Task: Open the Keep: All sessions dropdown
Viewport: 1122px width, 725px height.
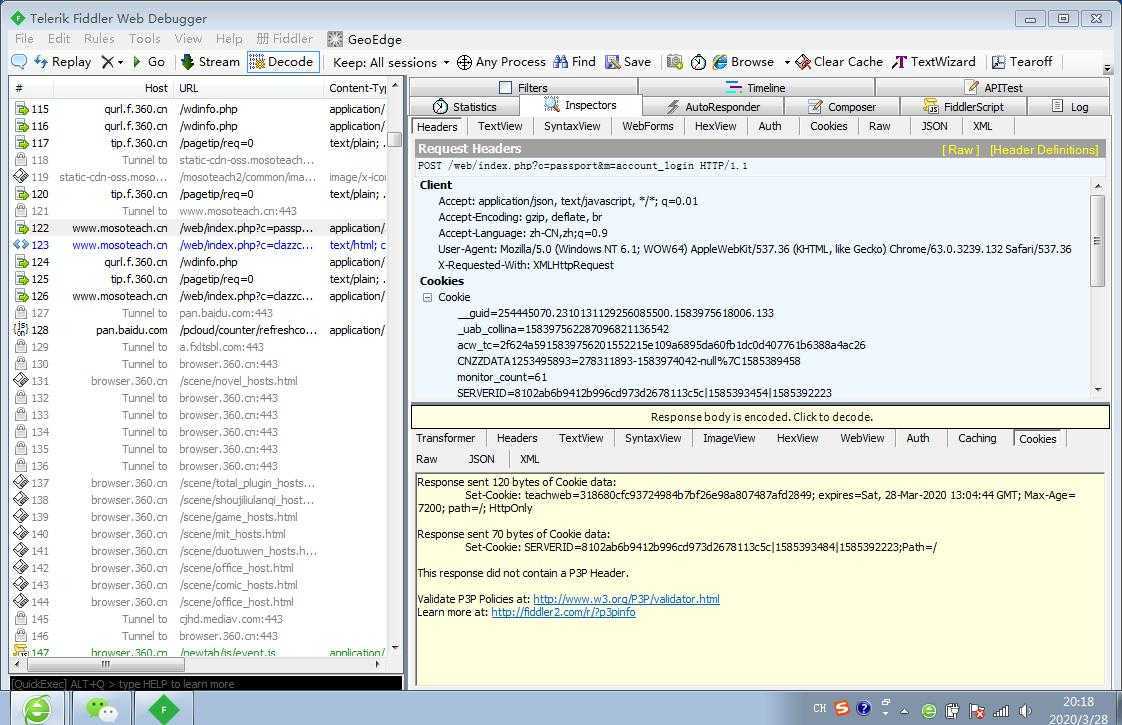Action: coord(390,62)
